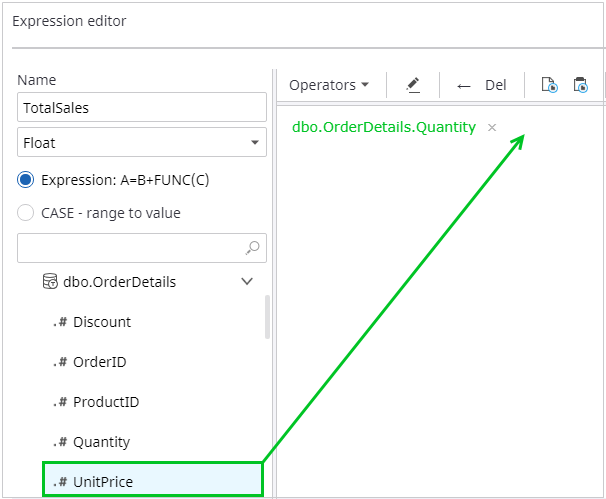Select the CASE - range to value option
The width and height of the screenshot is (606, 499).
[x=26, y=213]
